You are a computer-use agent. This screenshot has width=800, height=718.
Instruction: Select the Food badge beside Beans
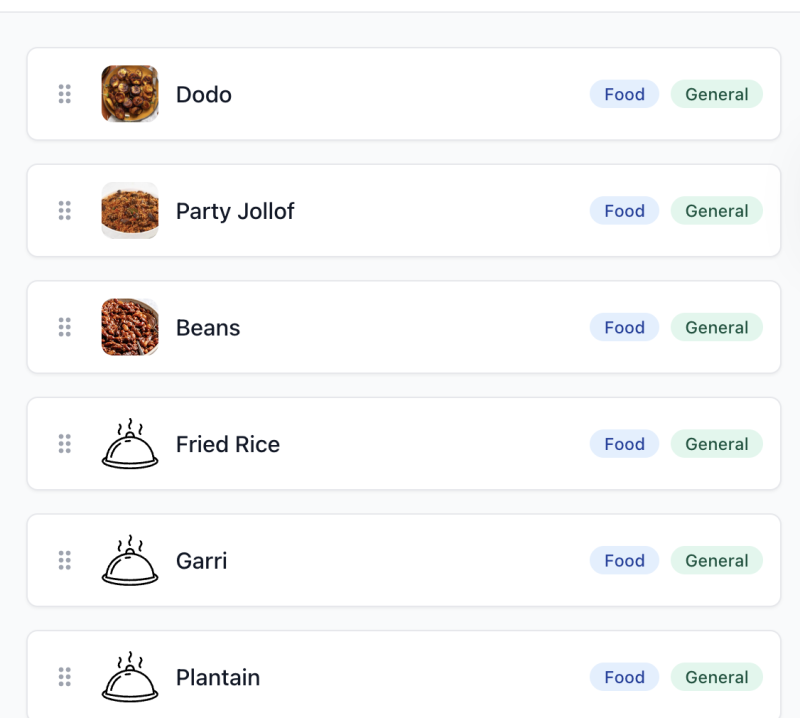point(624,327)
